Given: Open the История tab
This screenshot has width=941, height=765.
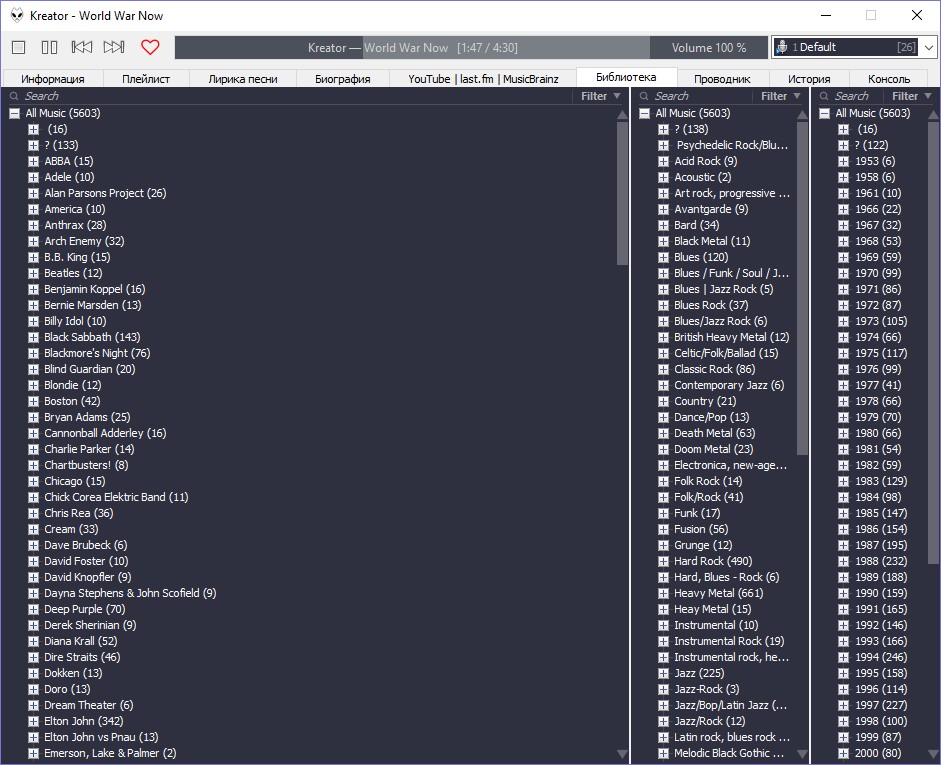Looking at the screenshot, I should click(x=809, y=79).
